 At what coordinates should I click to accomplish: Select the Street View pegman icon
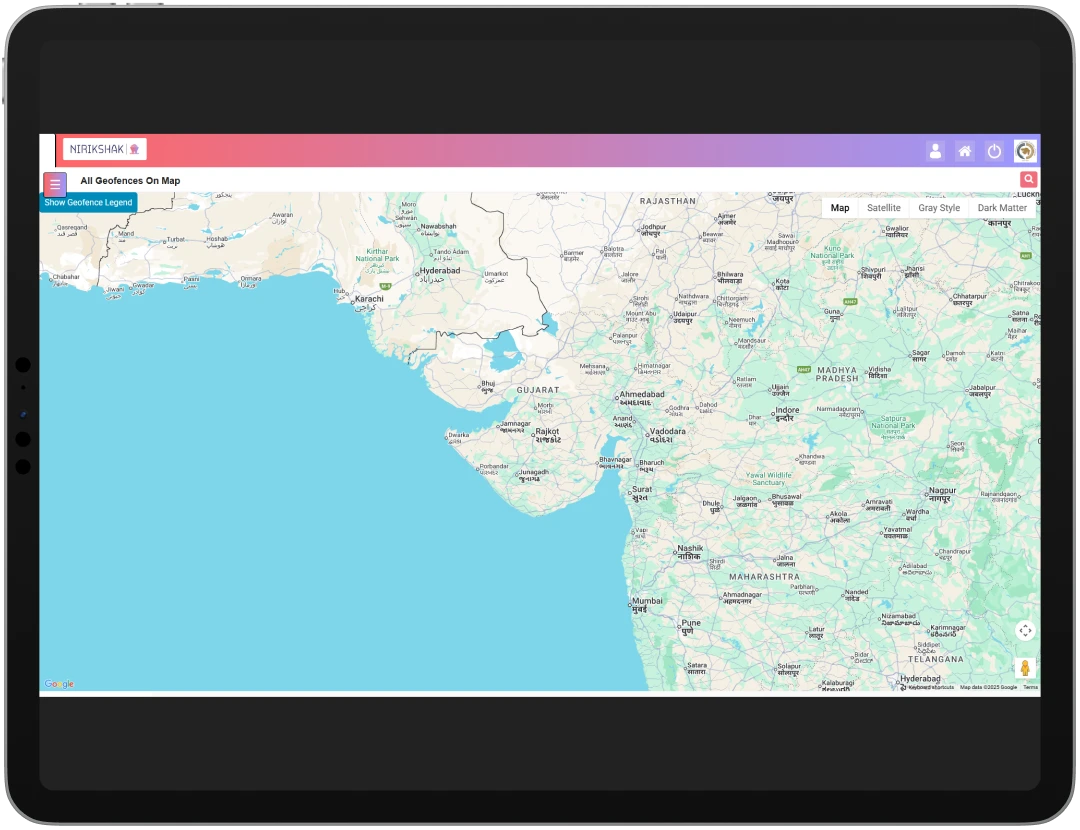(1025, 667)
